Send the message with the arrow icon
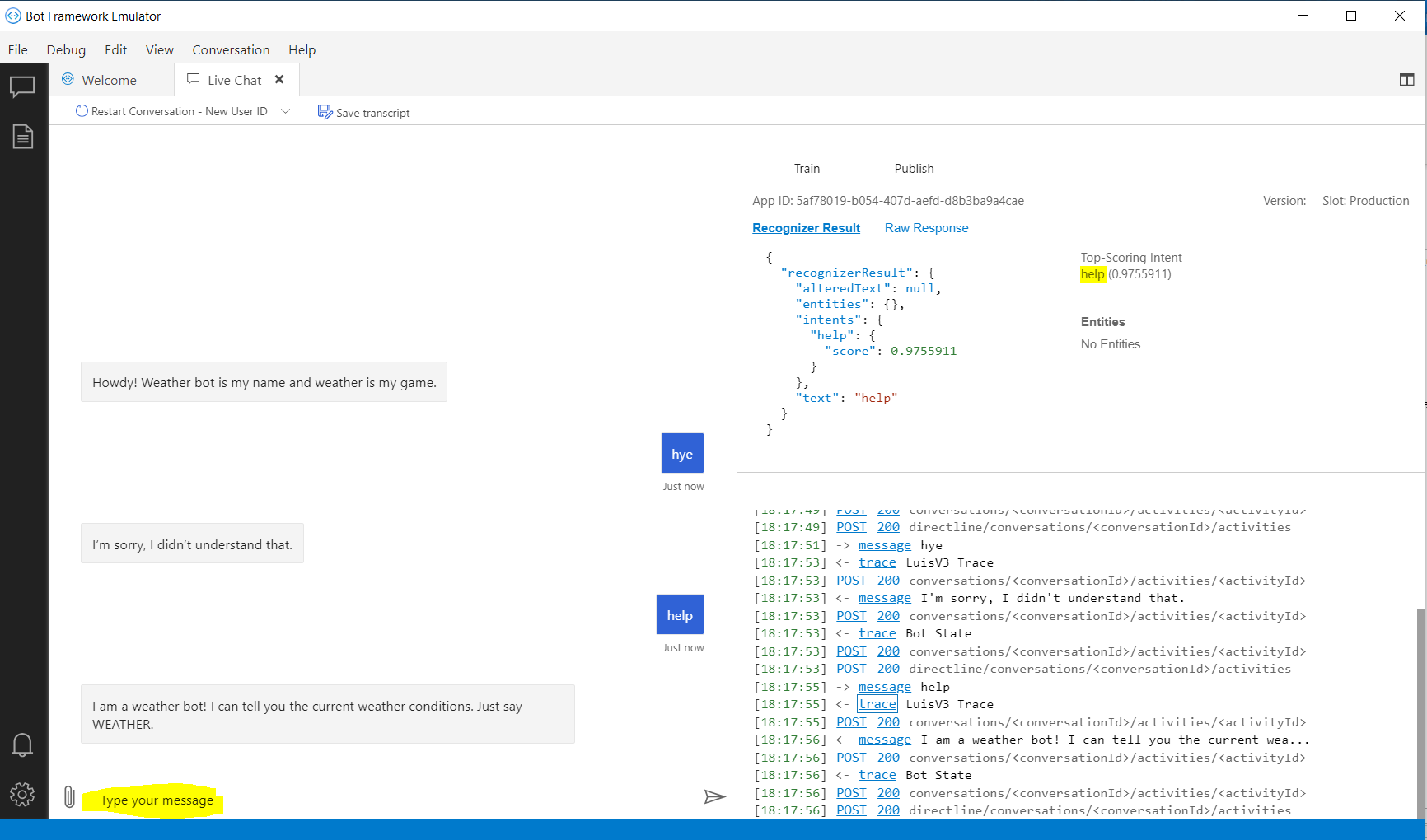Image resolution: width=1427 pixels, height=840 pixels. coord(715,797)
